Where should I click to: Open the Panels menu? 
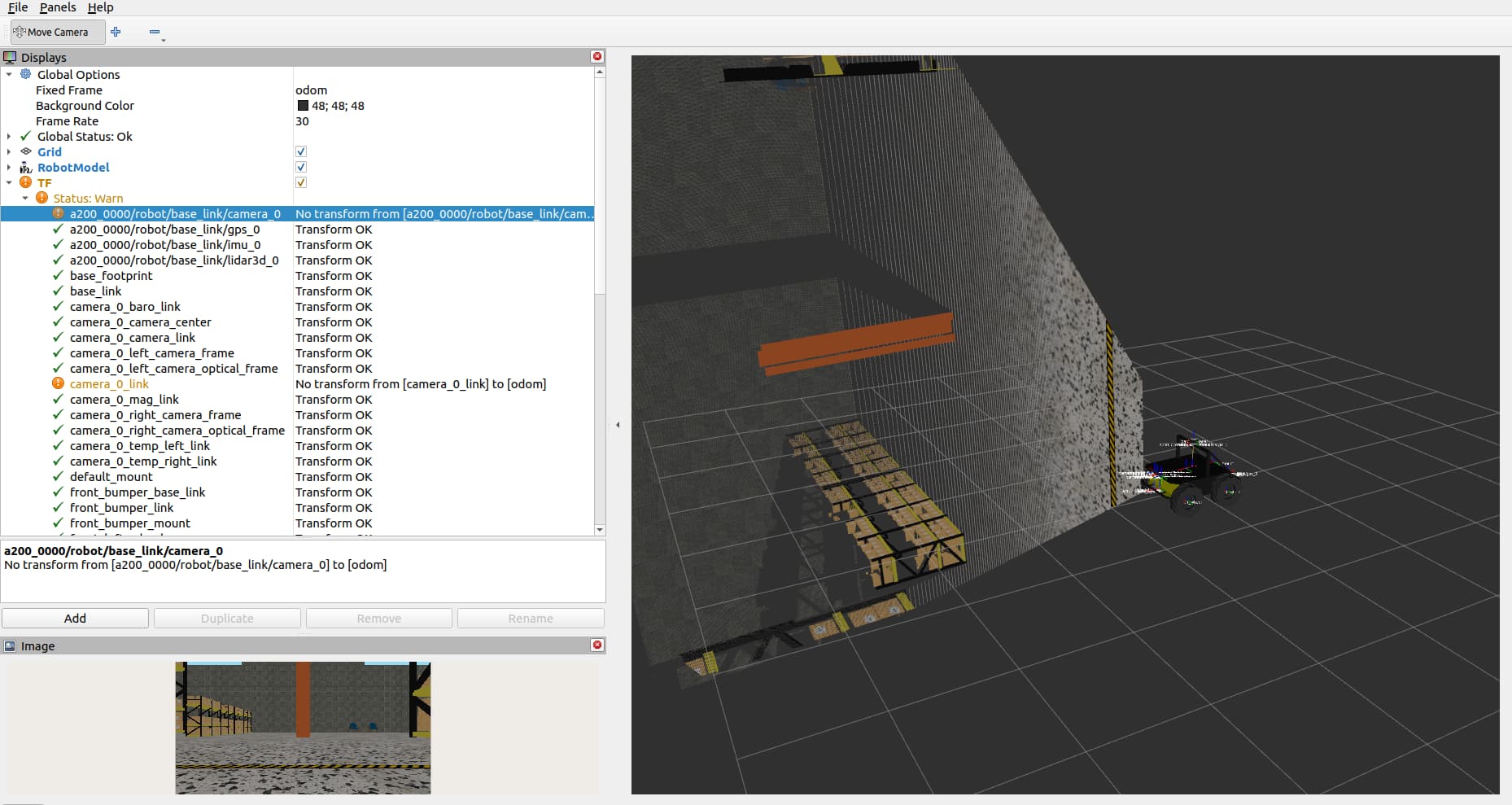58,7
